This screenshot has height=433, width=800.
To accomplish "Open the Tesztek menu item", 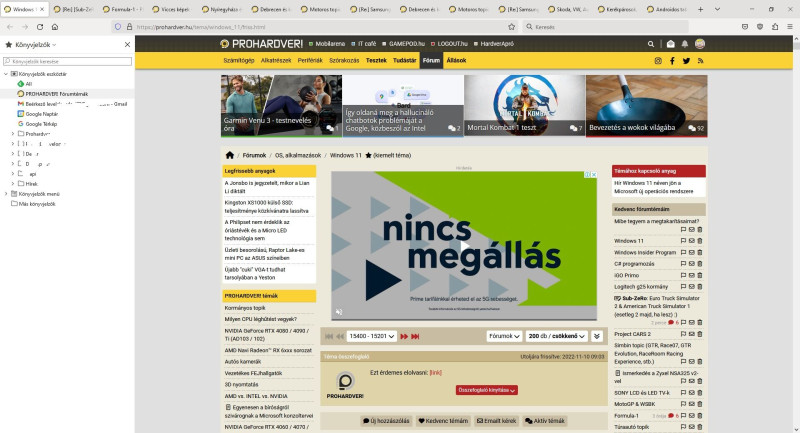I will coord(376,60).
